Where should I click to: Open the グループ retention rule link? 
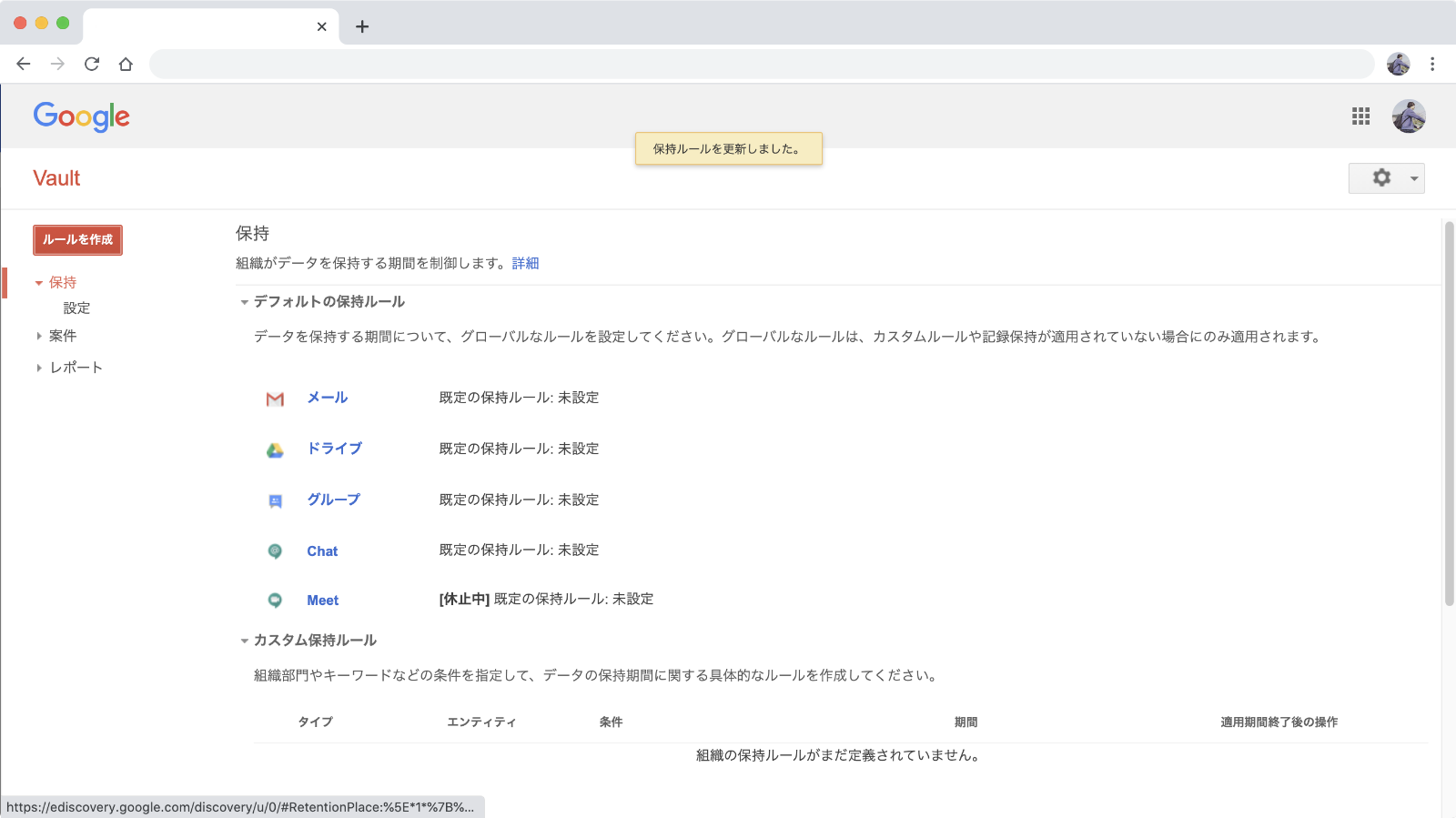[333, 500]
